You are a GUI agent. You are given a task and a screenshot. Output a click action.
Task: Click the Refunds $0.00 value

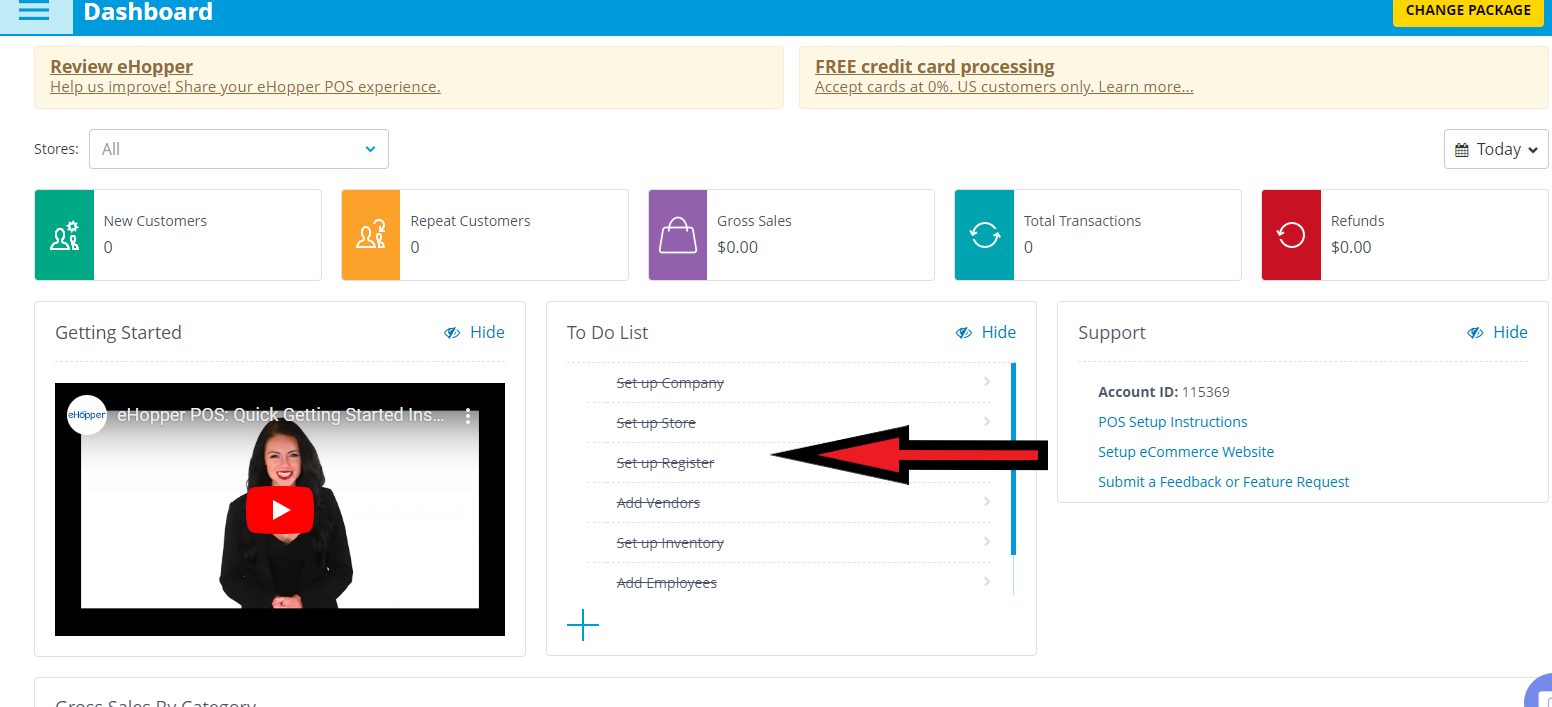point(1351,247)
